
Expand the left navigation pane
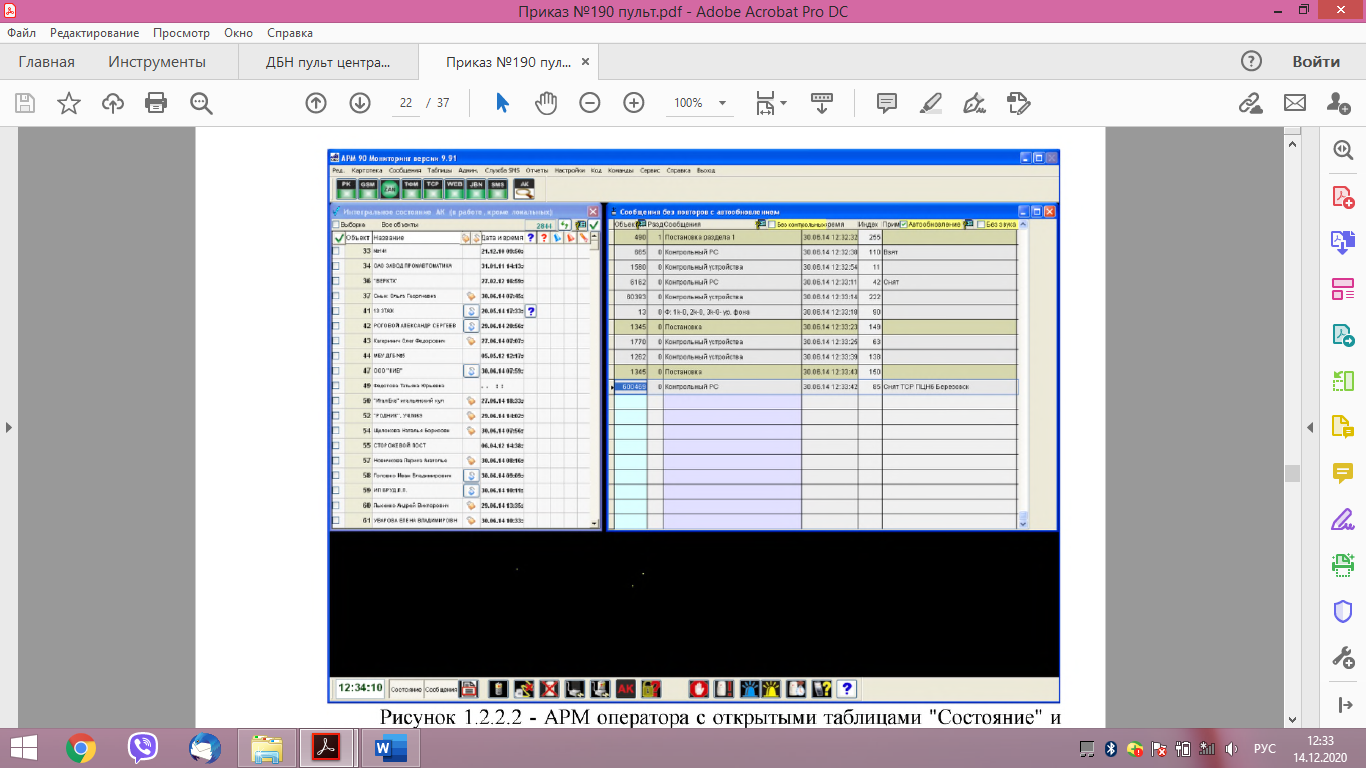click(x=9, y=427)
